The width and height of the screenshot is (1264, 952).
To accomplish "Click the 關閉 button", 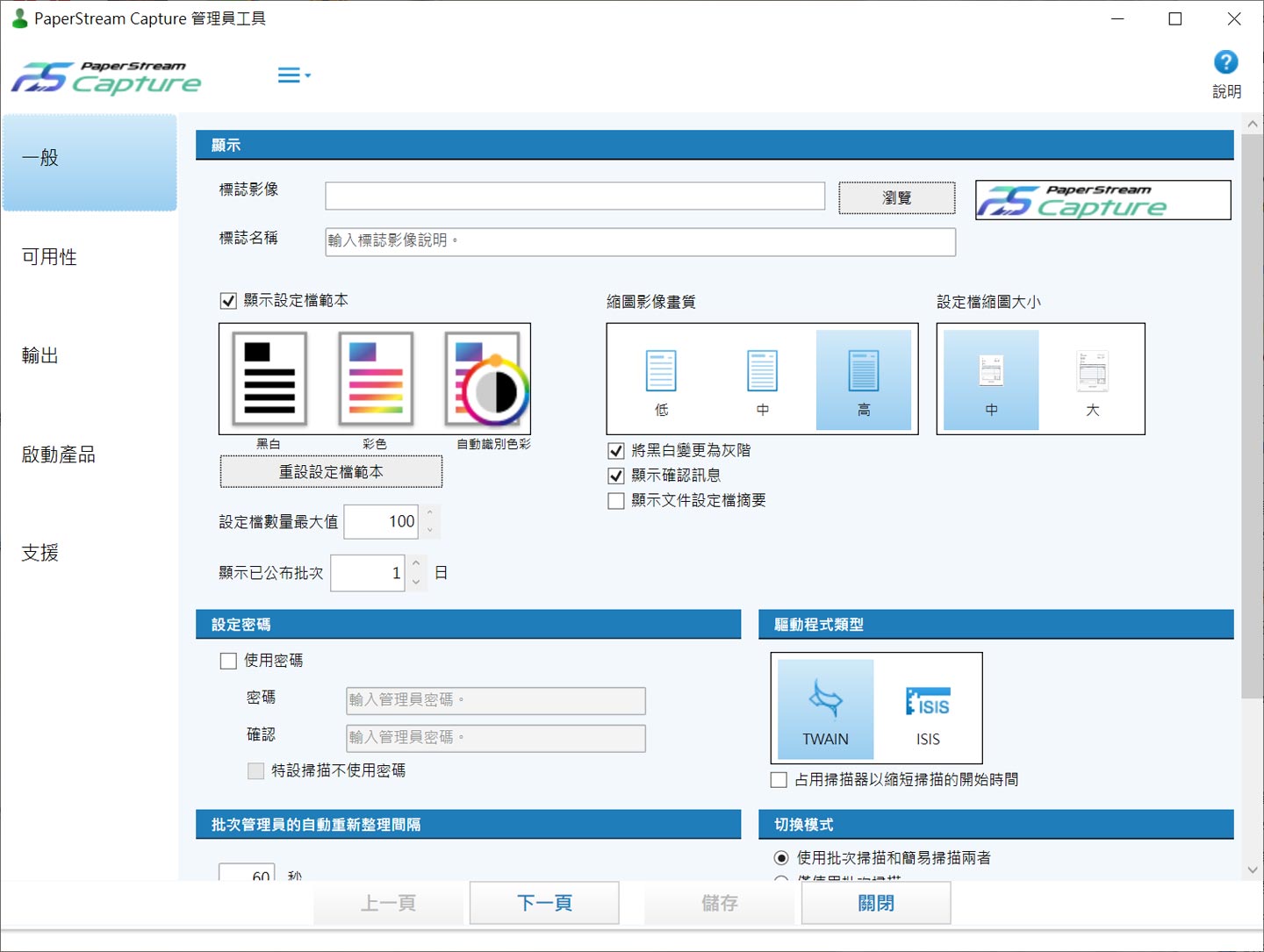I will tap(876, 903).
